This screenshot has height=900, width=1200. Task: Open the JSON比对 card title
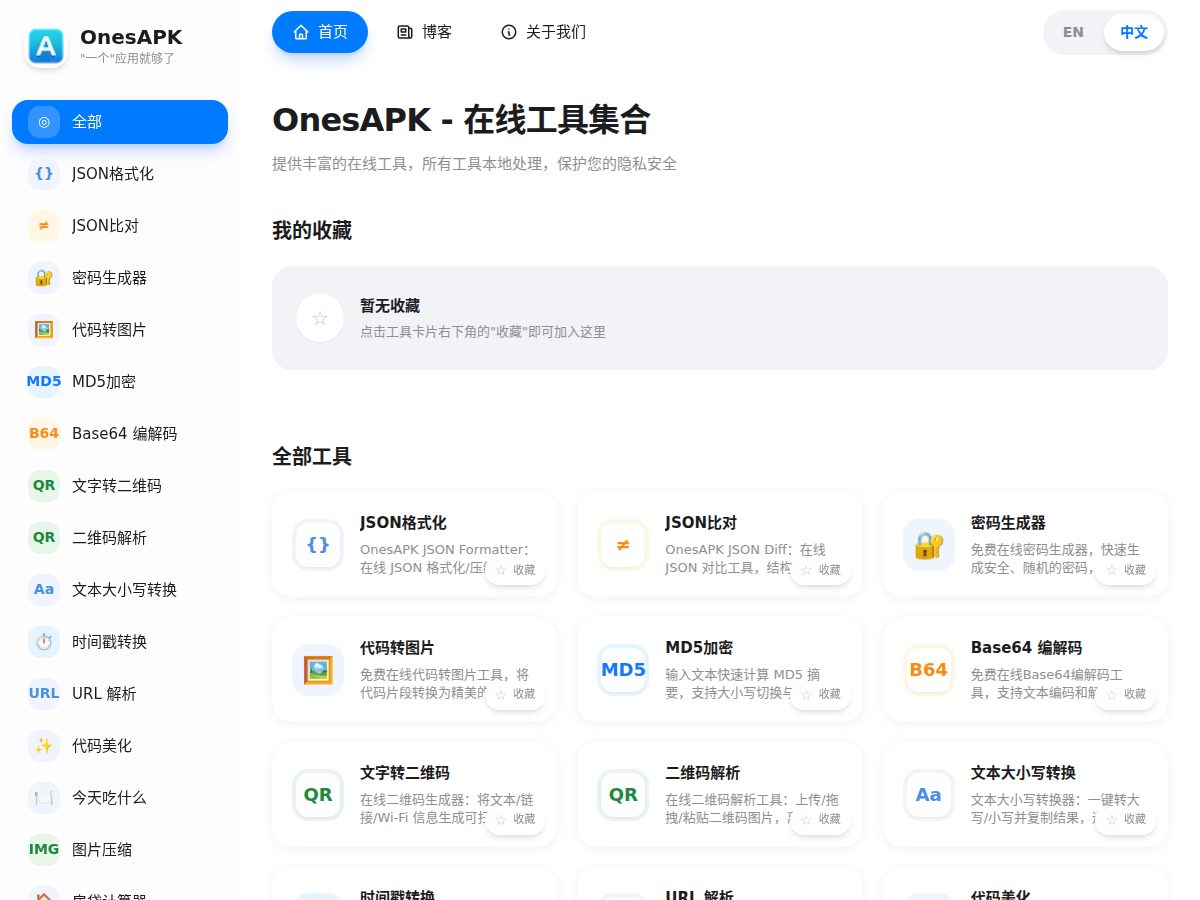pyautogui.click(x=701, y=523)
